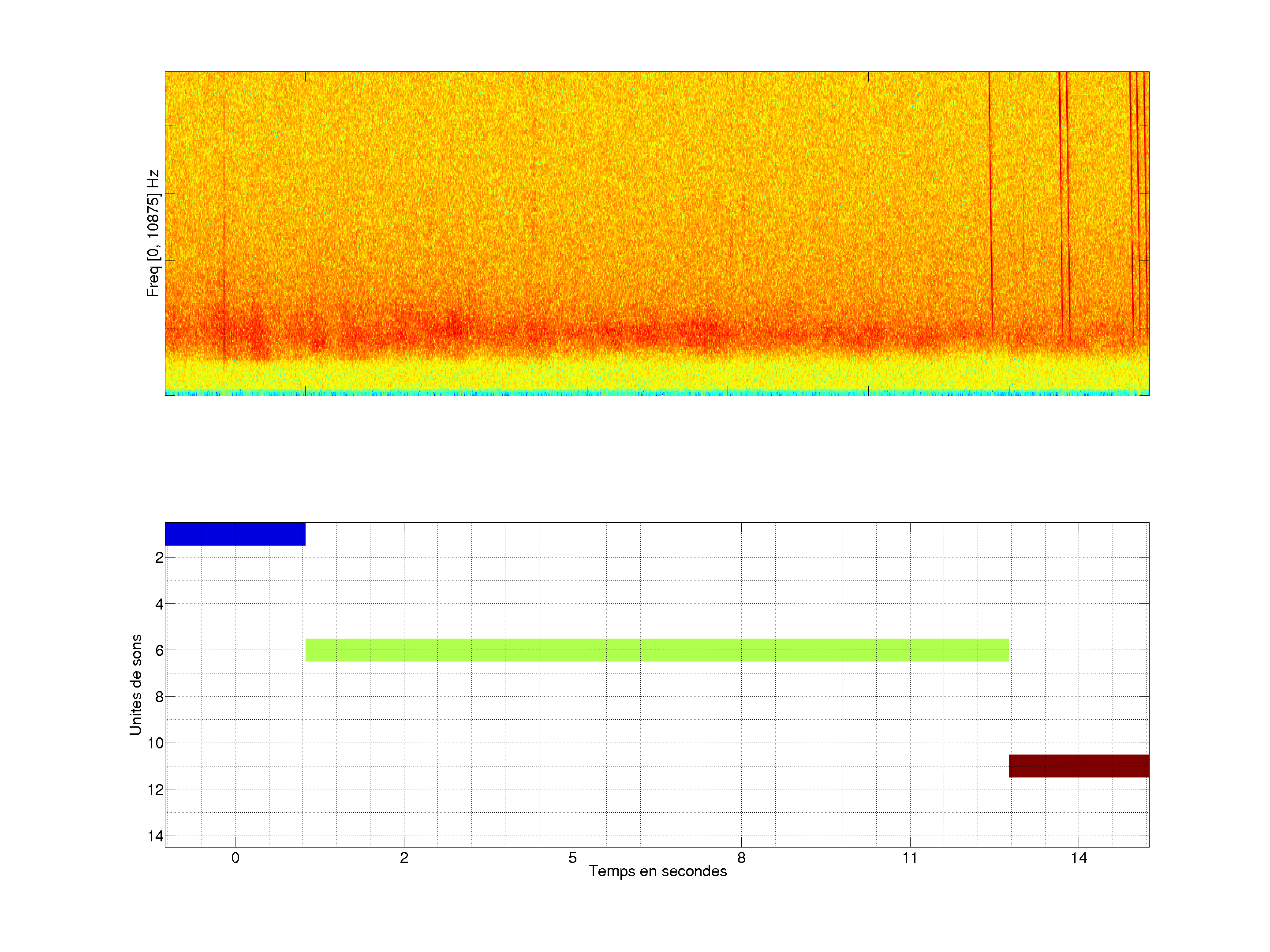Click the y-axis tick label 2
This screenshot has width=1270, height=952.
(x=159, y=558)
